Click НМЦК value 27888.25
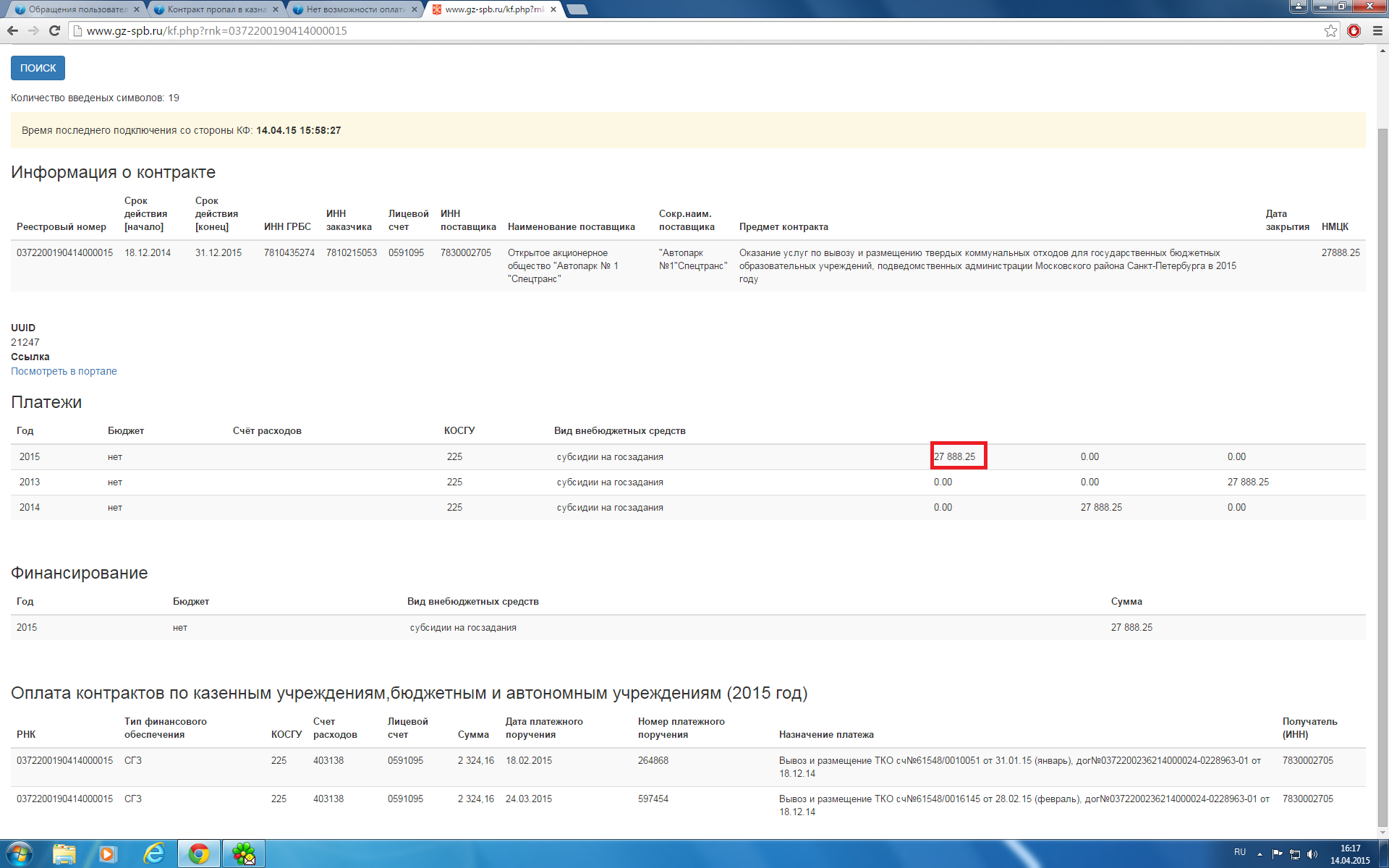The image size is (1389, 868). pos(1341,252)
